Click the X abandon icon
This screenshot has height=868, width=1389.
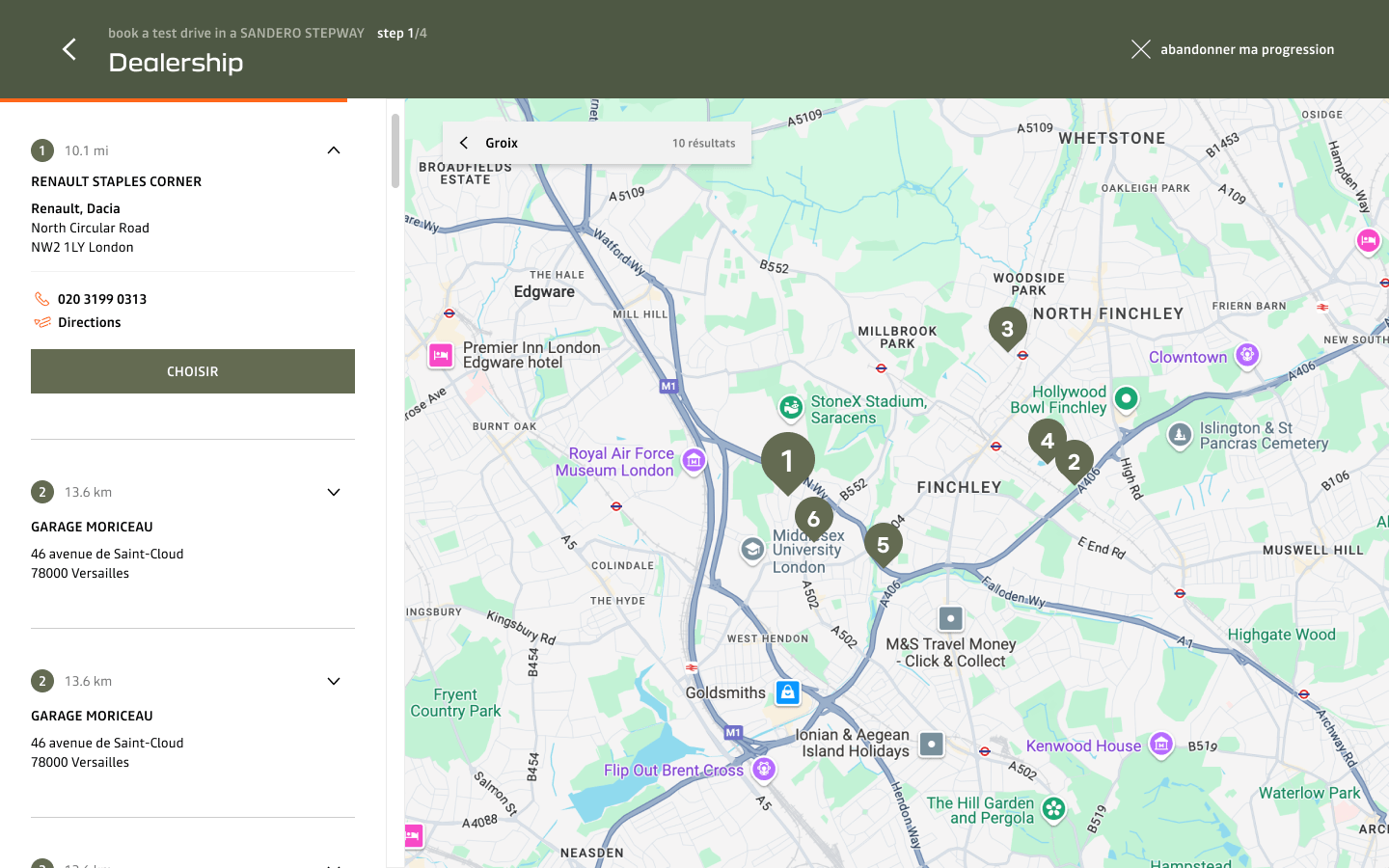1140,49
